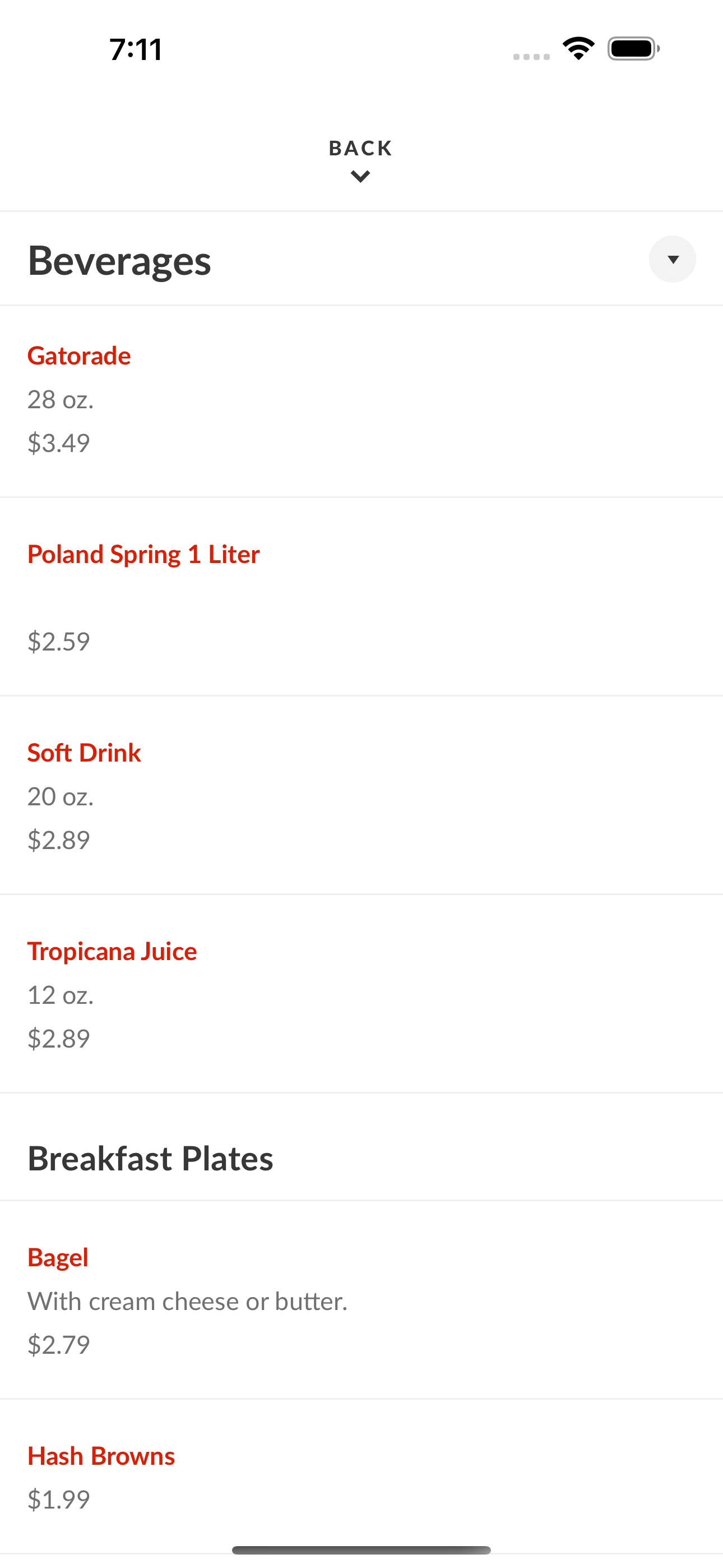Screen dimensions: 723x1568
Task: Tap the battery indicator icon
Action: click(x=633, y=49)
